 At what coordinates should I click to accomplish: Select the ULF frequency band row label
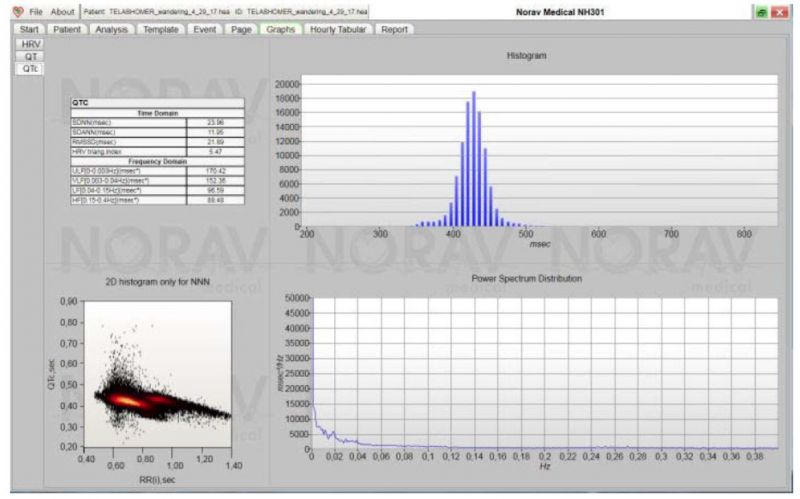129,171
